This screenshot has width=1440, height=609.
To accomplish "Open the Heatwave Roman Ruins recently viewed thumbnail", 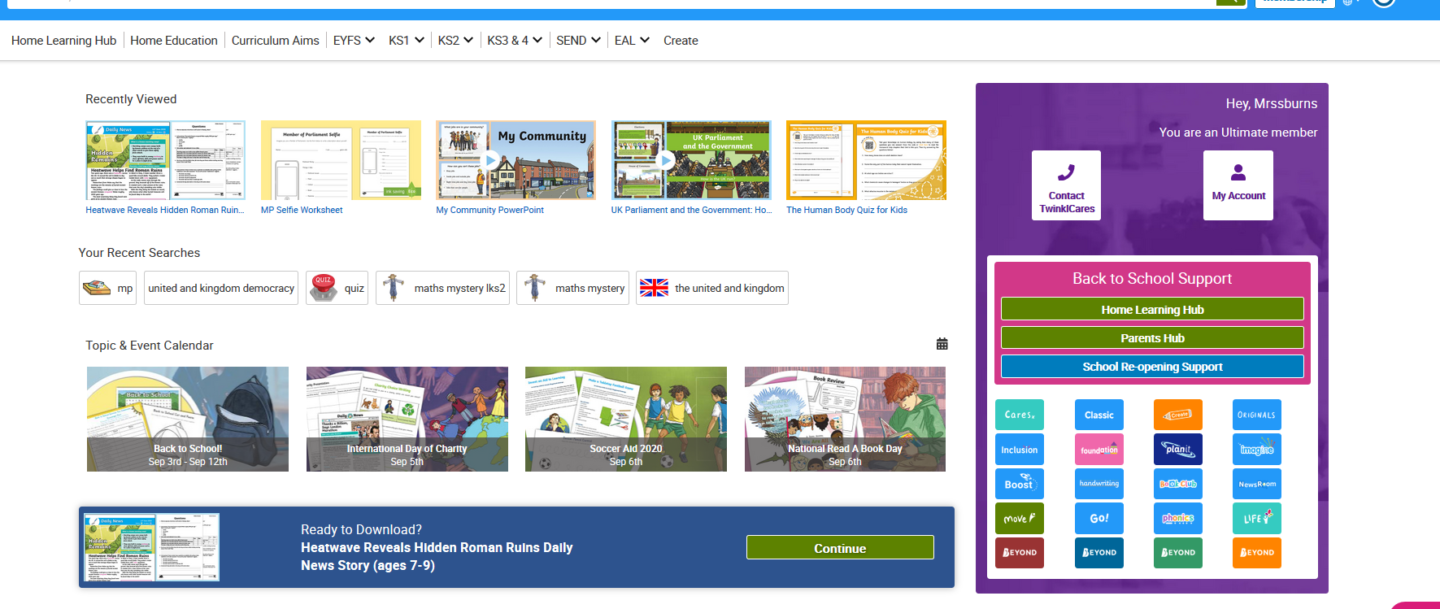I will coord(165,160).
